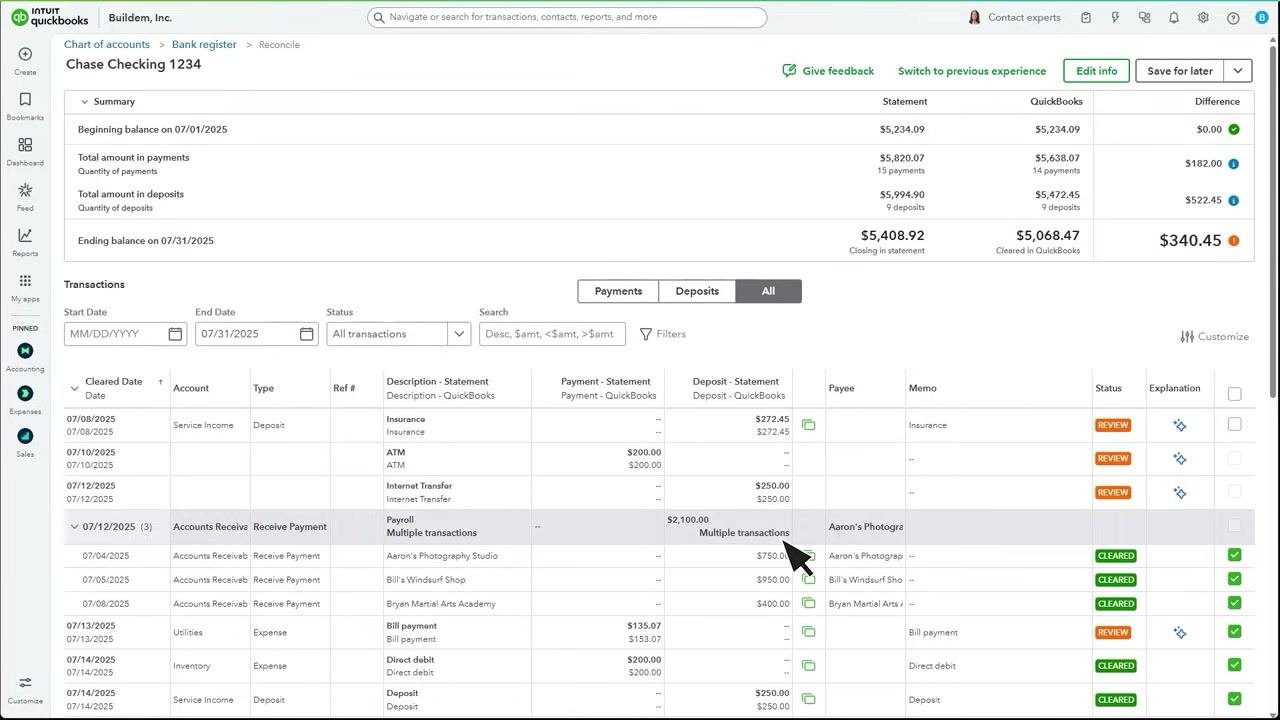Collapse the Cleared Date column header chevron
This screenshot has width=1280, height=720.
pos(74,388)
